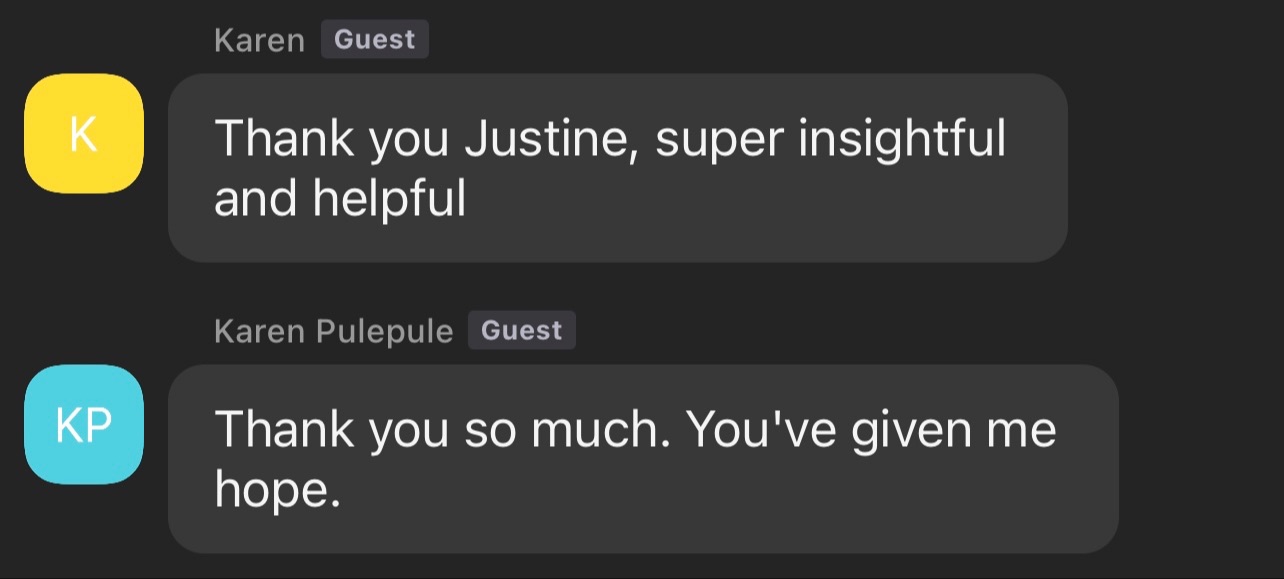
Task: Click the "and helpful" line of text
Action: (x=340, y=199)
